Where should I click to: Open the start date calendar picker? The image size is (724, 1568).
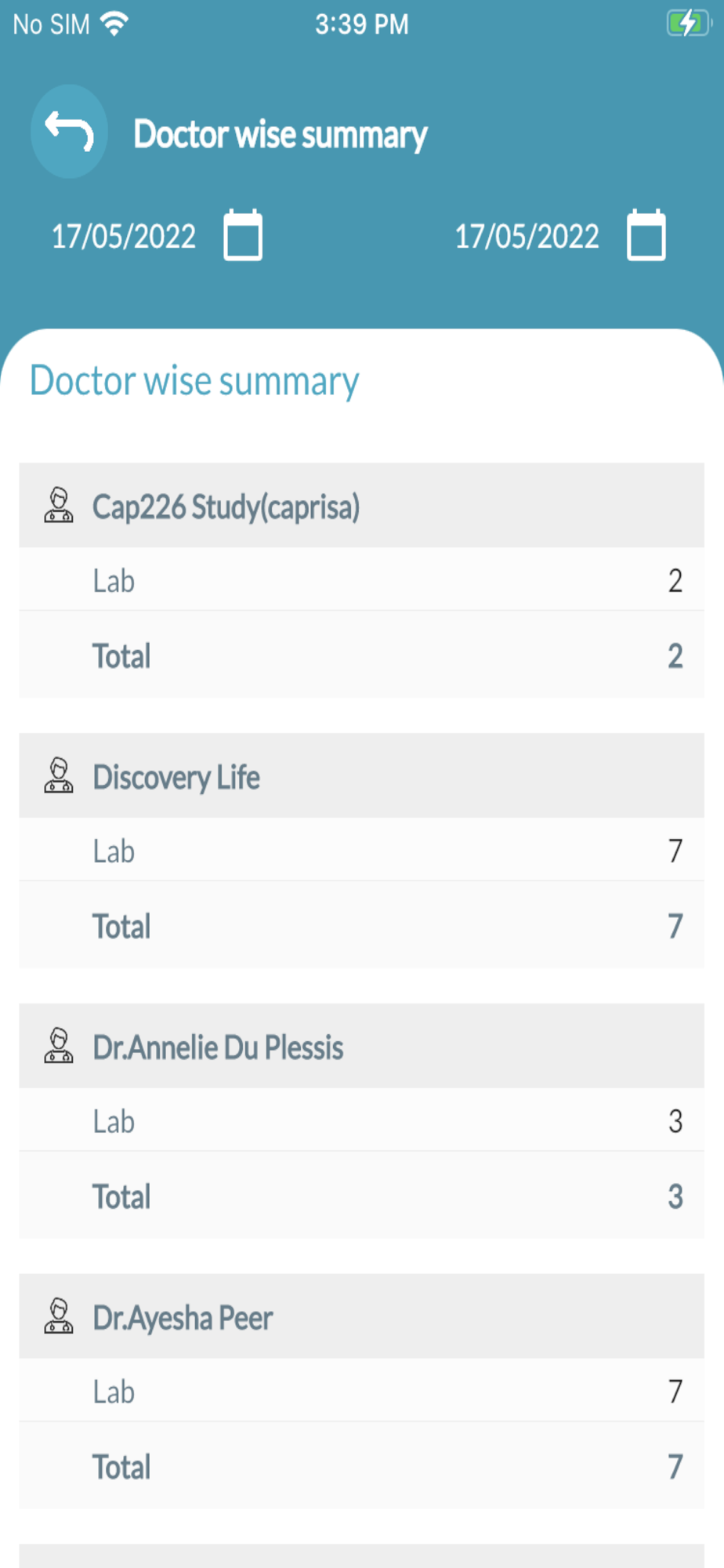(x=243, y=234)
